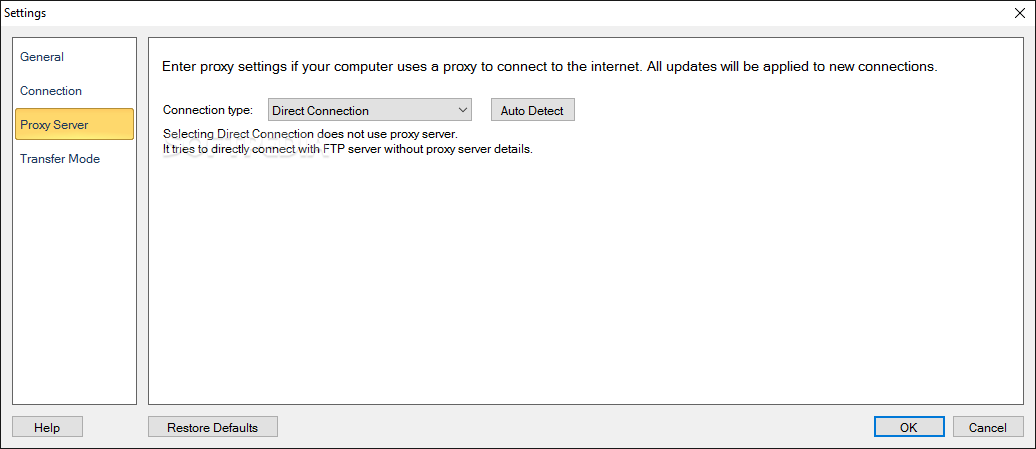Click empty title bar area beside Settings
1036x449 pixels.
click(500, 13)
